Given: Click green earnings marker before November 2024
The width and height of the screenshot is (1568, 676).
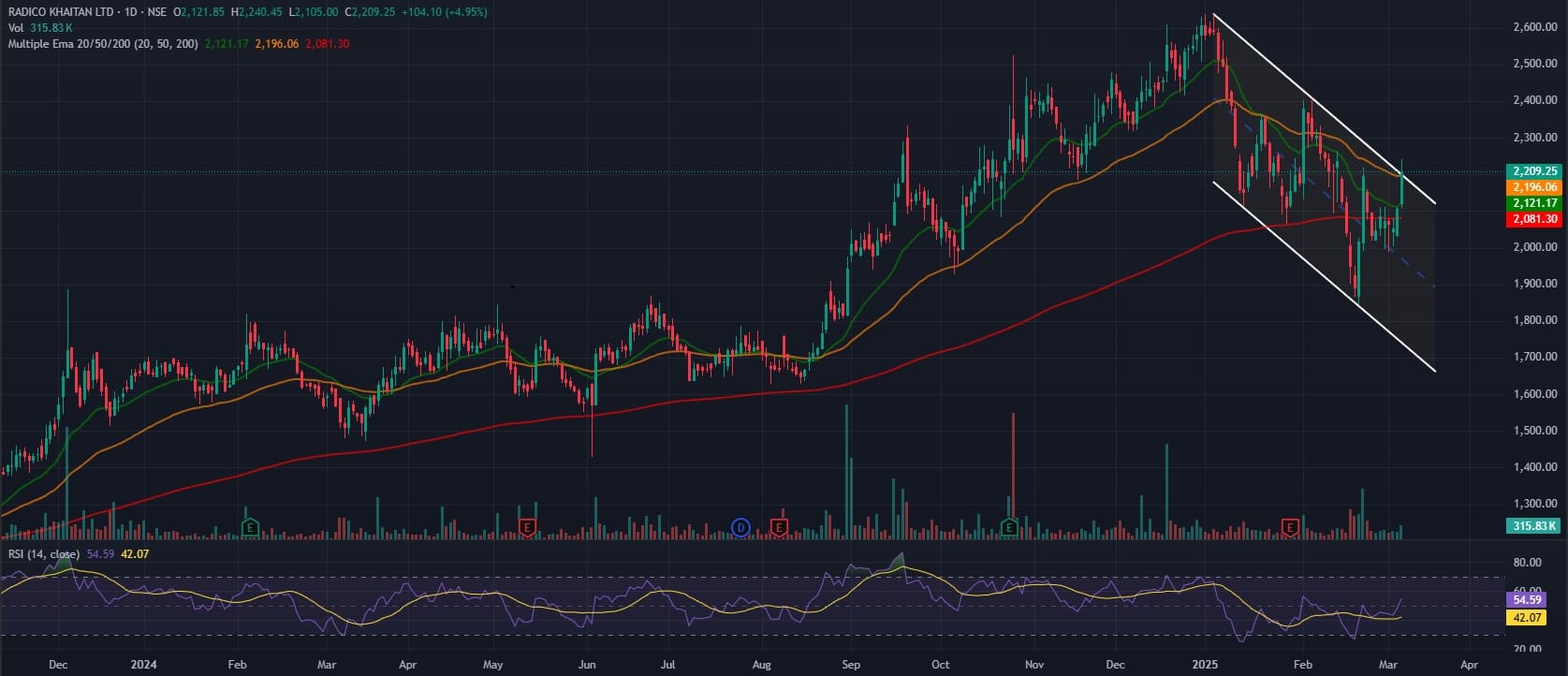Looking at the screenshot, I should pyautogui.click(x=1009, y=527).
